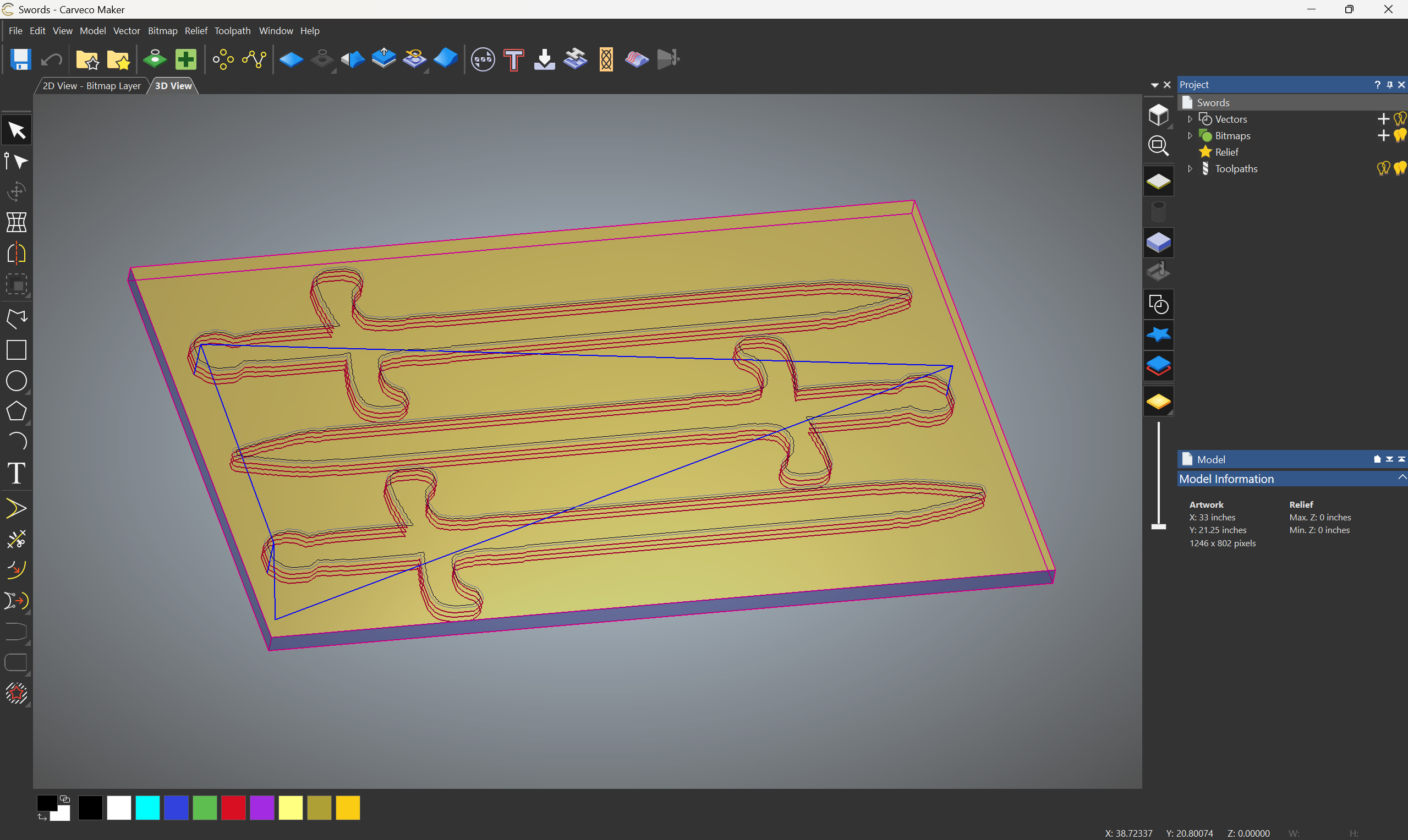Image resolution: width=1408 pixels, height=840 pixels.
Task: Click the Save button in the toolbar
Action: [x=20, y=59]
